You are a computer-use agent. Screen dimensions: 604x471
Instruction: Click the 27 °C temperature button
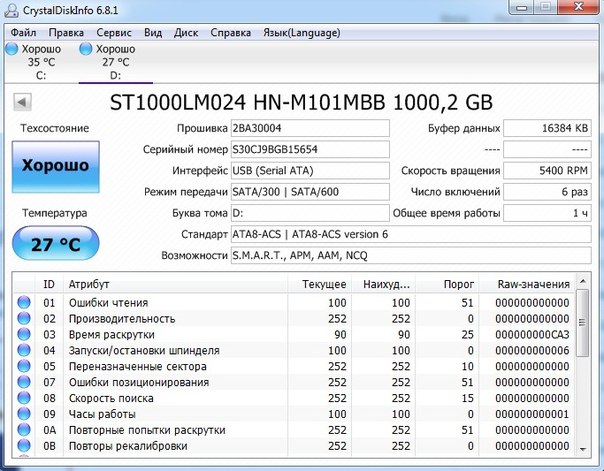[56, 242]
